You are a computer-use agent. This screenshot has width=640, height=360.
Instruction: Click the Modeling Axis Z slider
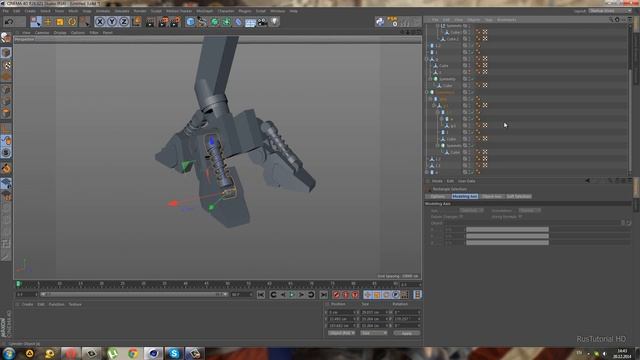[507, 242]
